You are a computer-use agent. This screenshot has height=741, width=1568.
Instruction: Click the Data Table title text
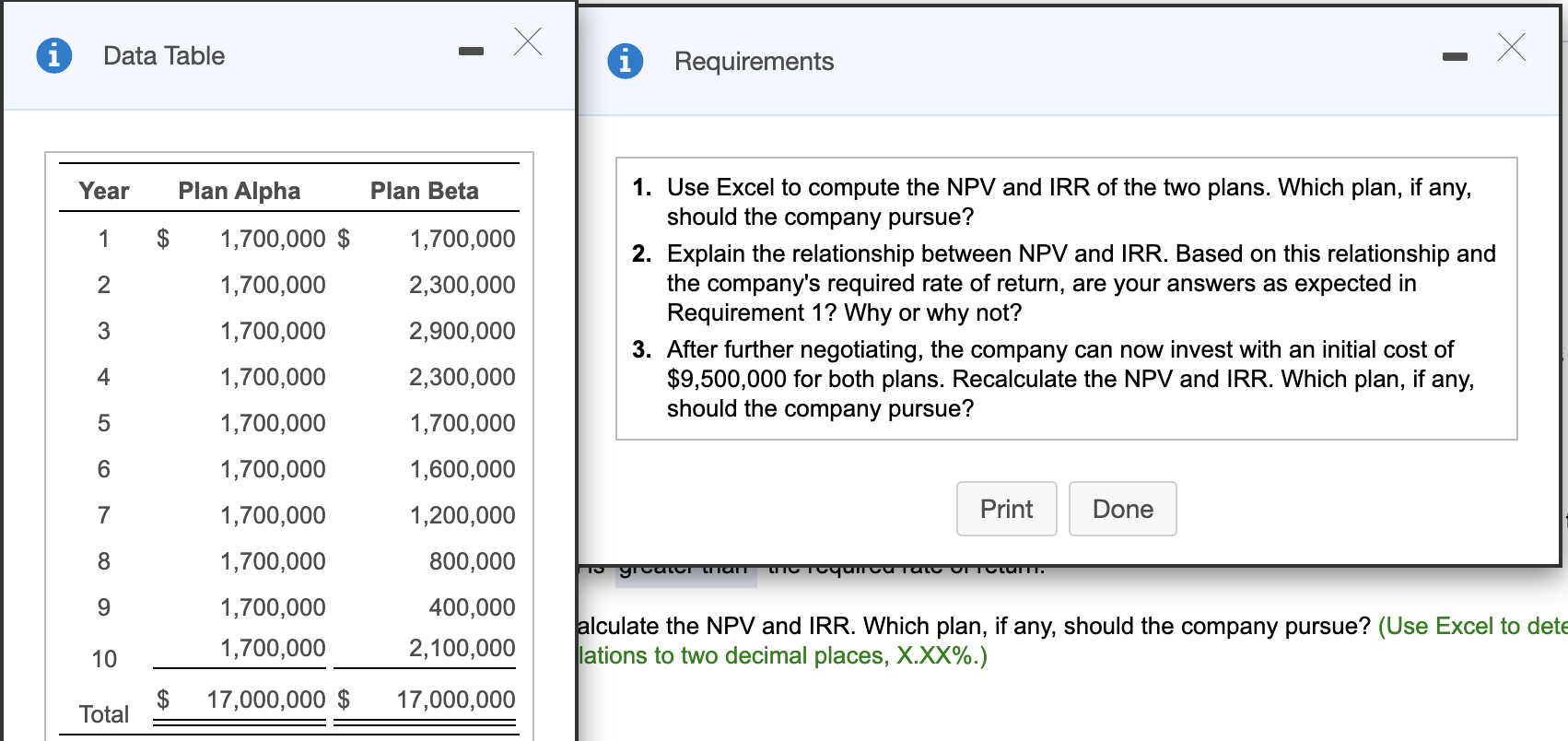tap(164, 55)
